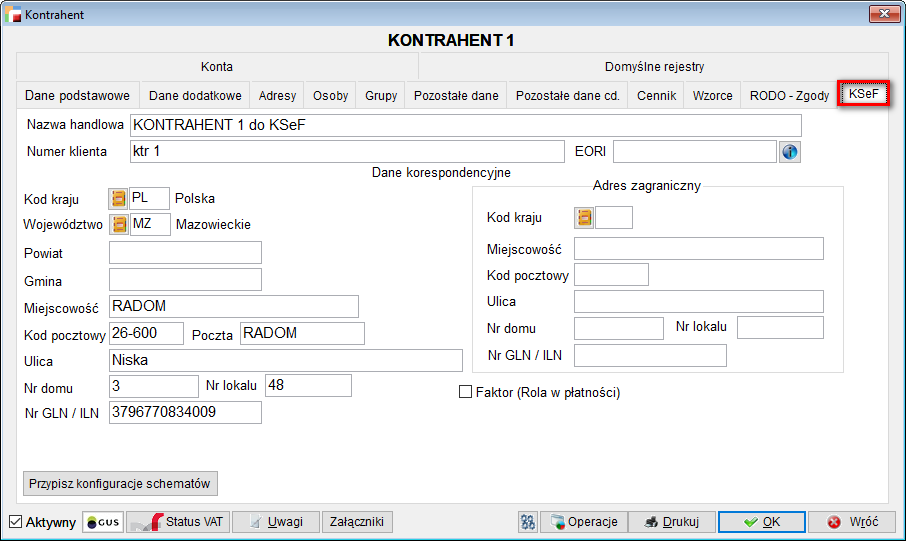Open foreign address country code lookup
Screen dimensions: 906x541
point(584,217)
